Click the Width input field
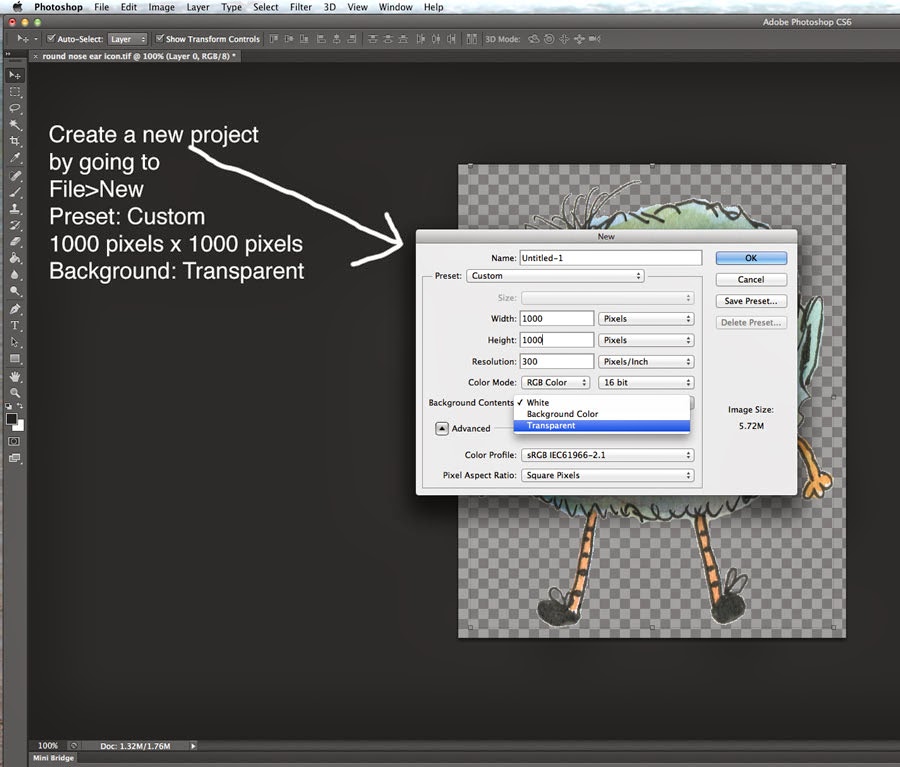The image size is (900, 767). point(557,319)
